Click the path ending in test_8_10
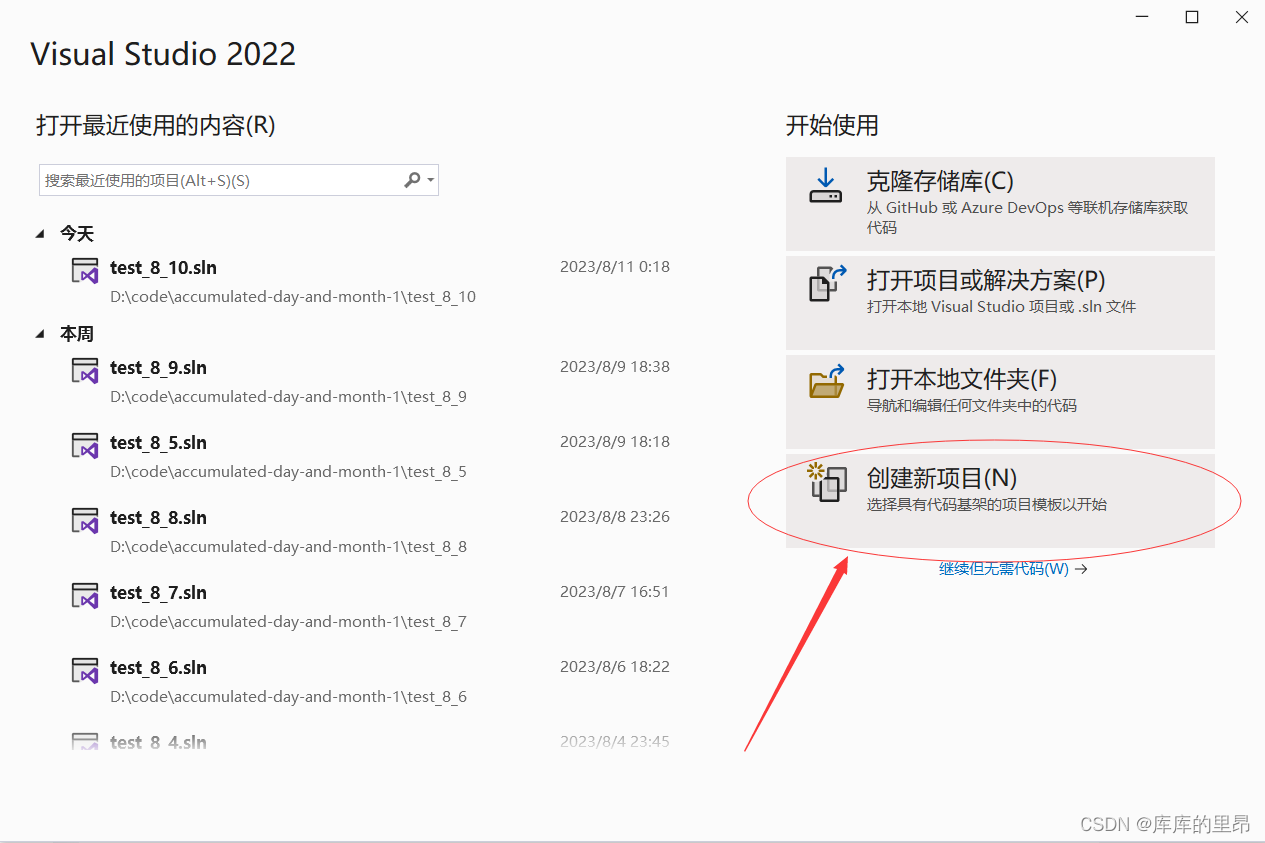This screenshot has width=1265, height=843. 293,297
